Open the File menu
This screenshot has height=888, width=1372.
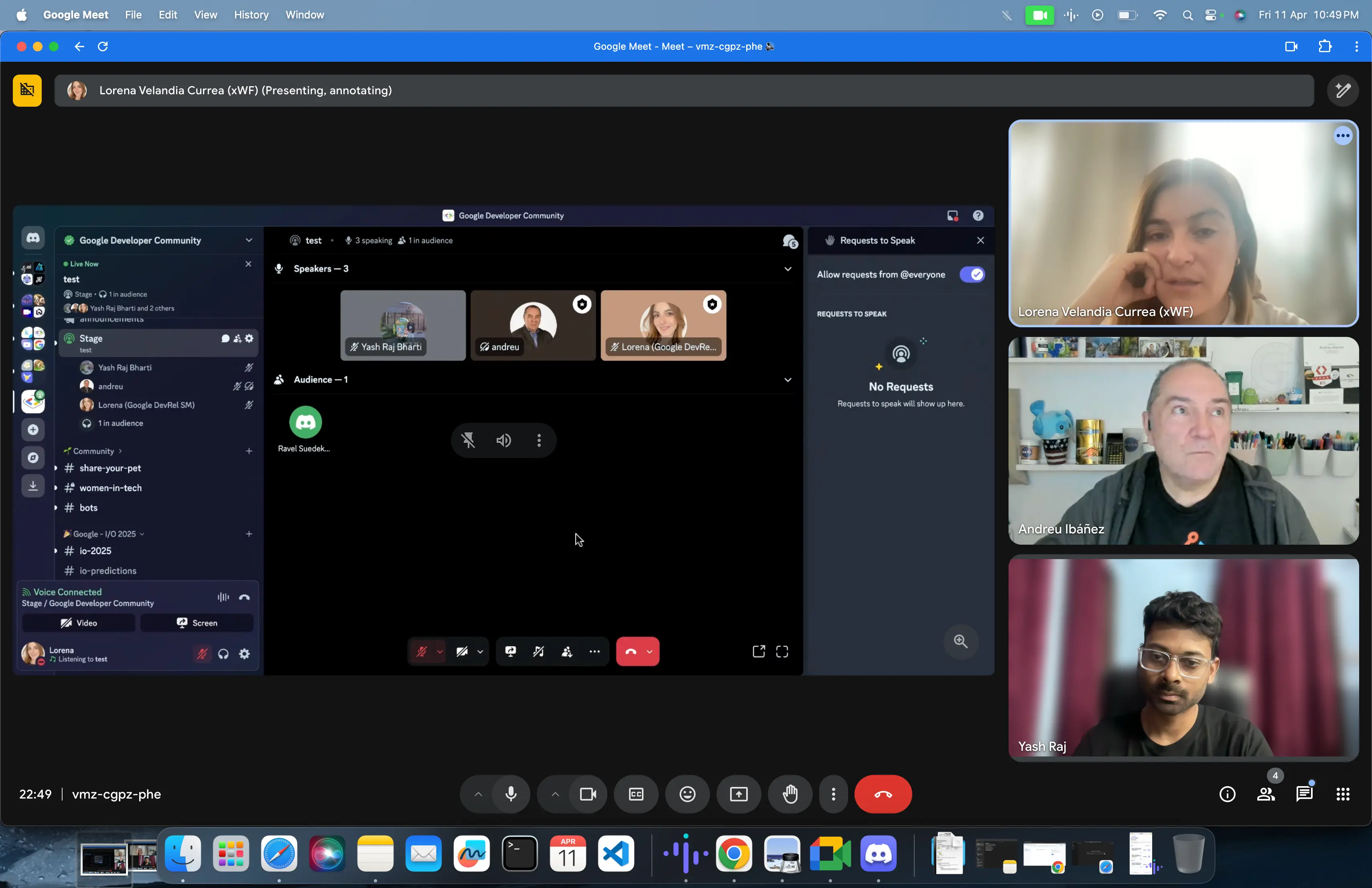click(x=133, y=15)
